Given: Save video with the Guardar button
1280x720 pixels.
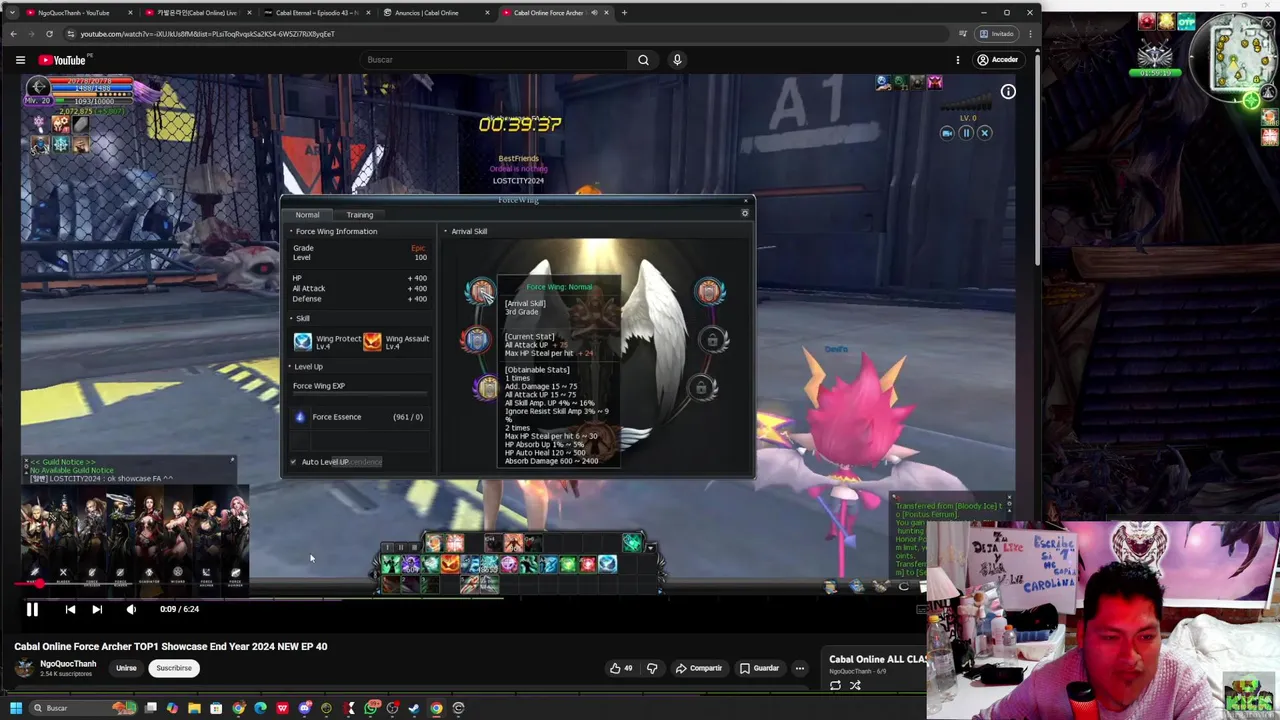Looking at the screenshot, I should pos(759,668).
